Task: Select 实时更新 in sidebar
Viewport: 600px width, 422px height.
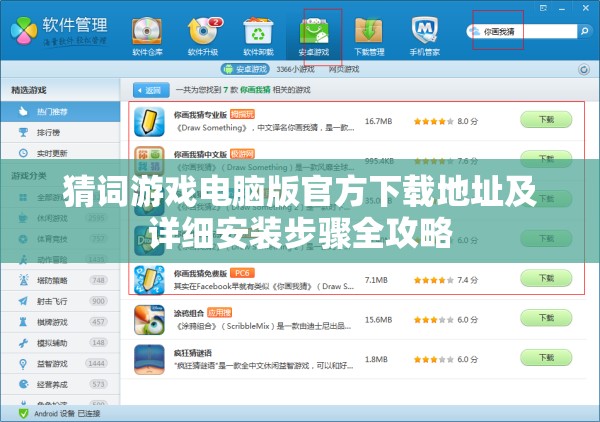Action: [x=60, y=153]
